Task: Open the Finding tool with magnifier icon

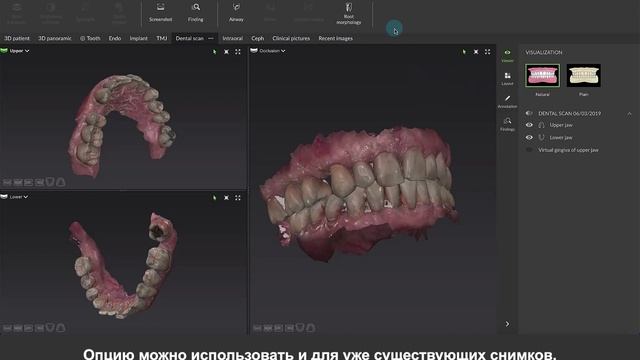Action: (x=196, y=12)
